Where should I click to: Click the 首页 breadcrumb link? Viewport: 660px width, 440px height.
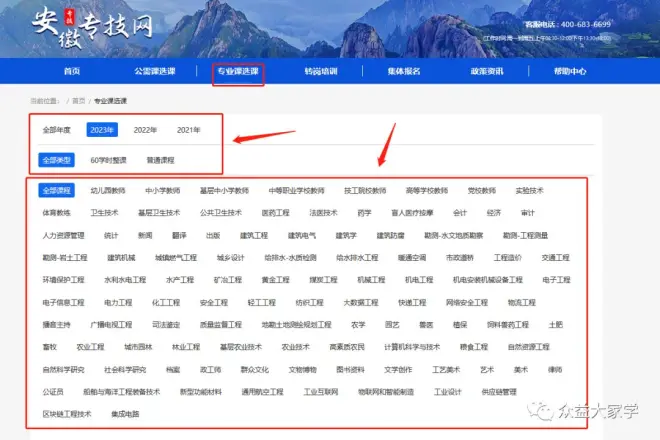click(78, 101)
